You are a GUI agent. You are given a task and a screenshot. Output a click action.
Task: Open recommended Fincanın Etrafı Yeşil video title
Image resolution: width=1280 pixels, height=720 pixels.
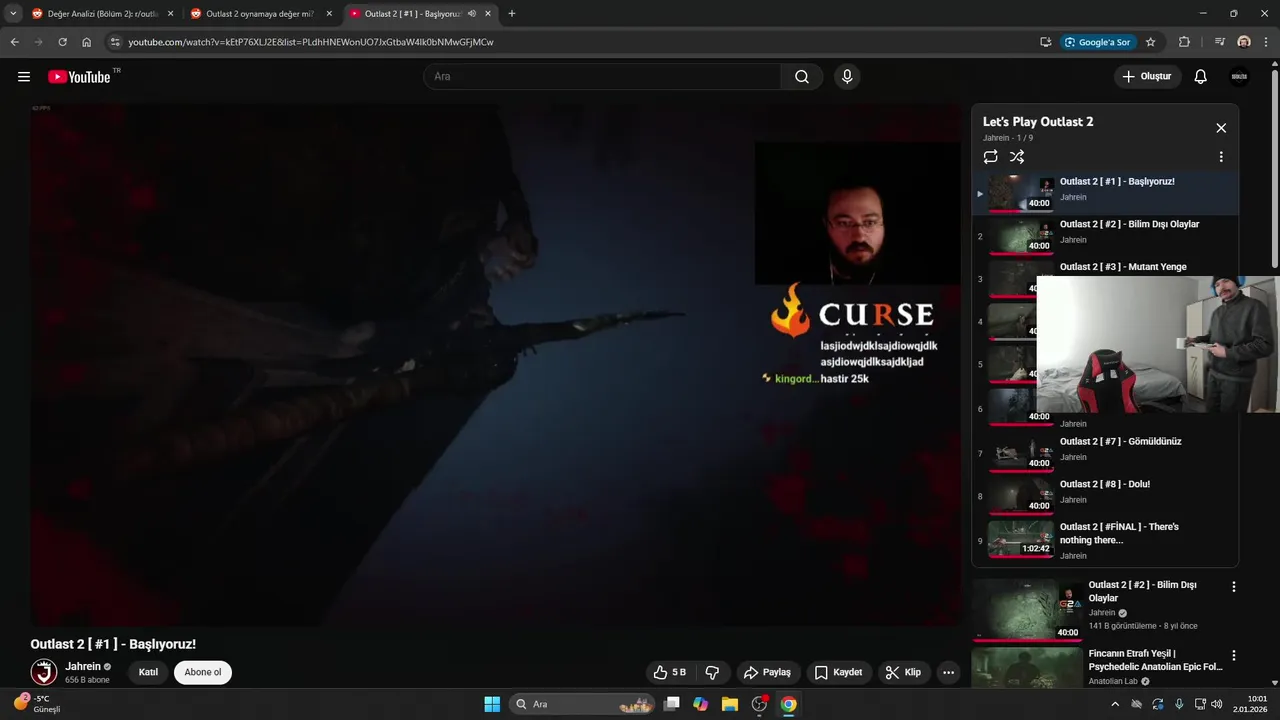pos(1155,660)
